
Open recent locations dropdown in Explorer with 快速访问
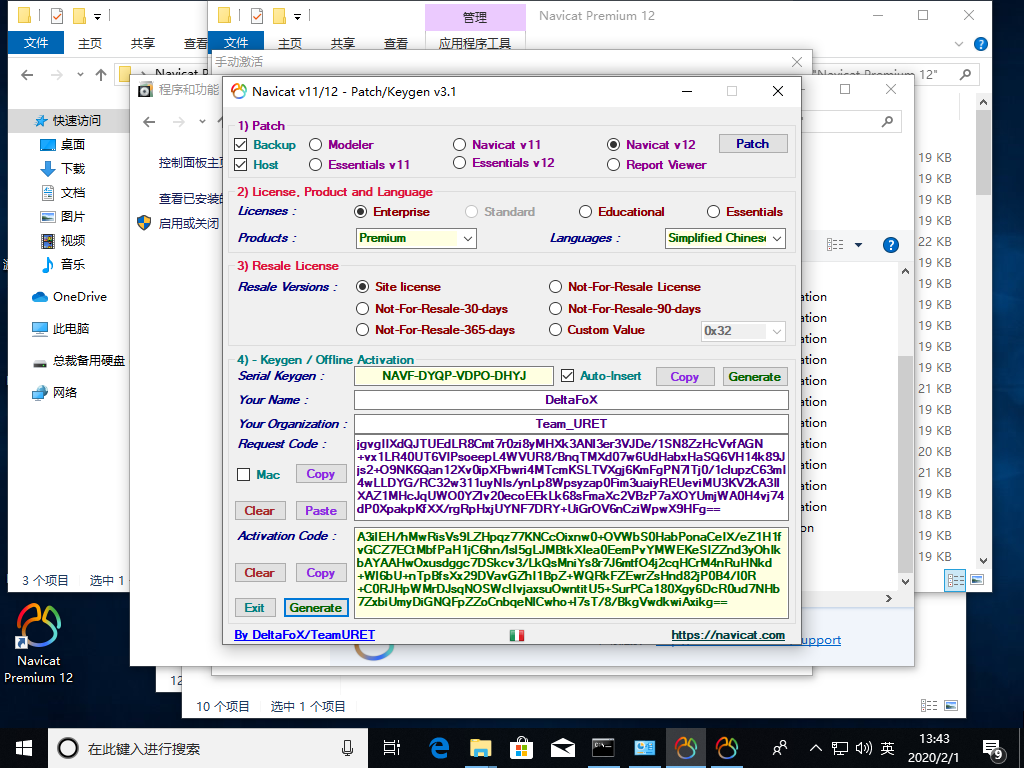pos(80,74)
